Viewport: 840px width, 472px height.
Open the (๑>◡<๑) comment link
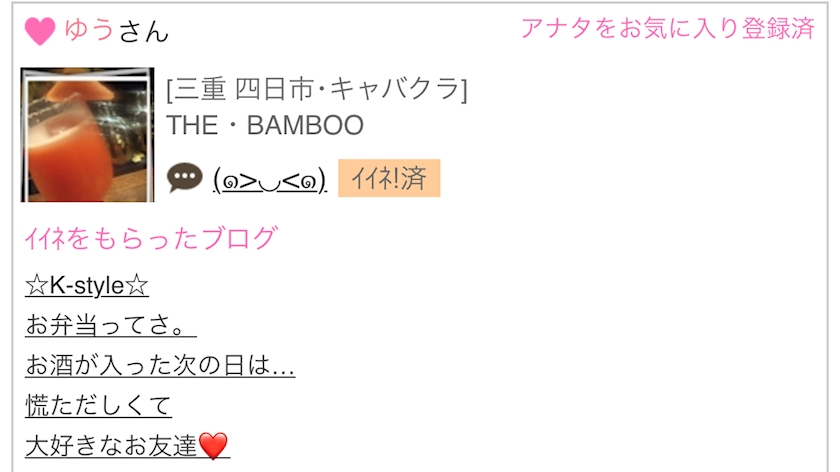[x=269, y=180]
